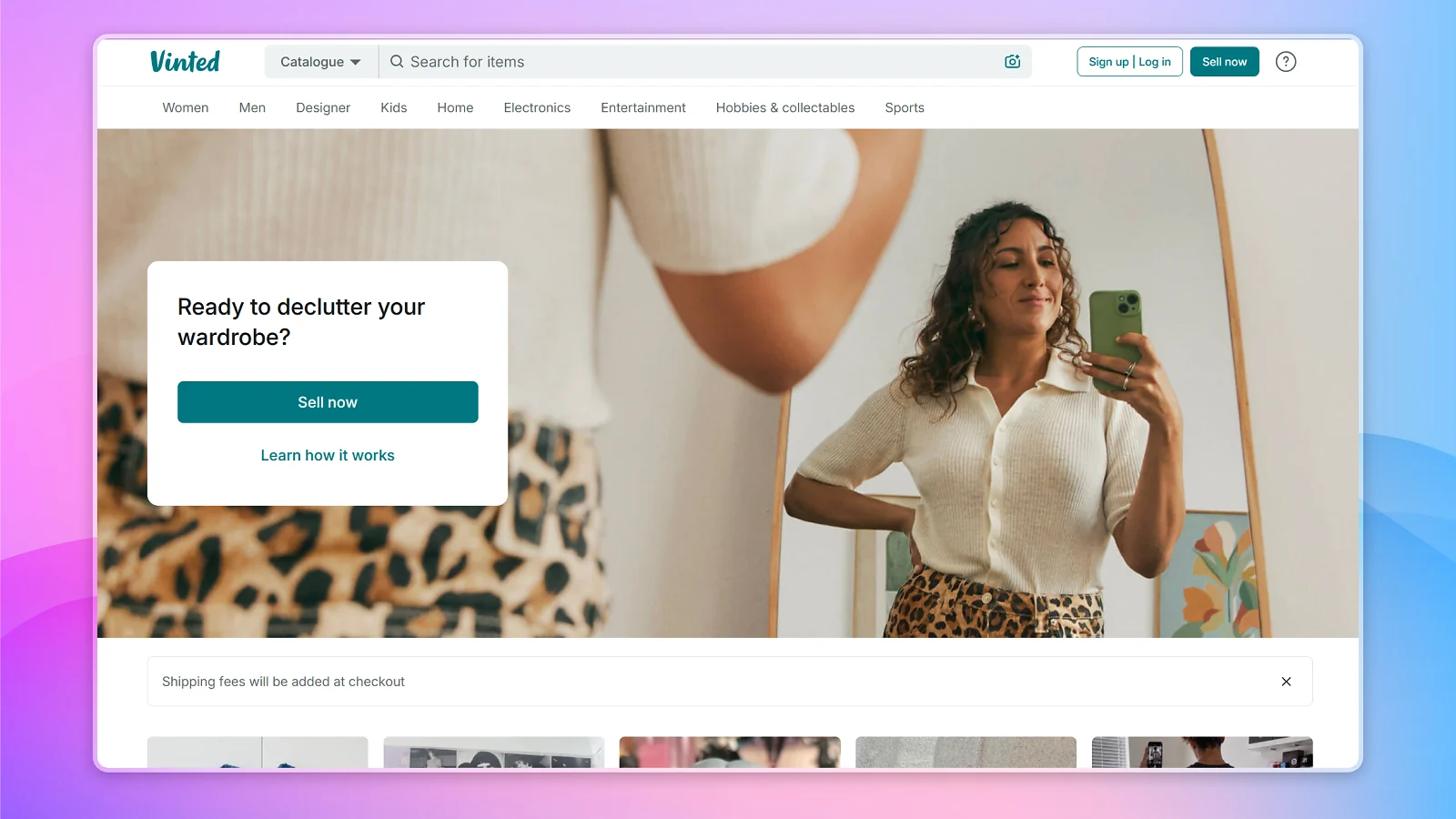This screenshot has height=819, width=1456.
Task: Click the Vinted logo
Action: click(185, 62)
